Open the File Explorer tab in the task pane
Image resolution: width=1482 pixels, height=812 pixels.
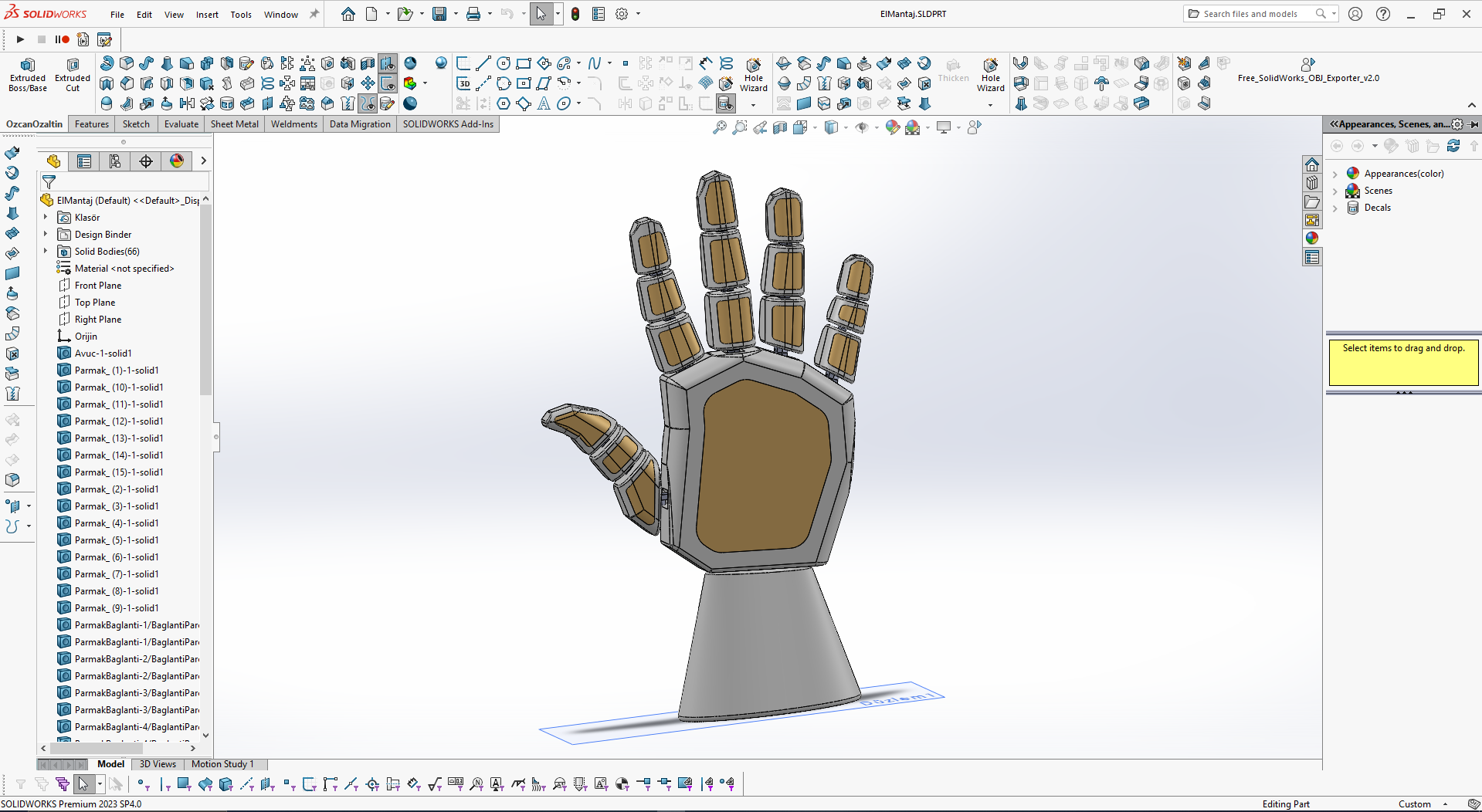coord(1312,201)
